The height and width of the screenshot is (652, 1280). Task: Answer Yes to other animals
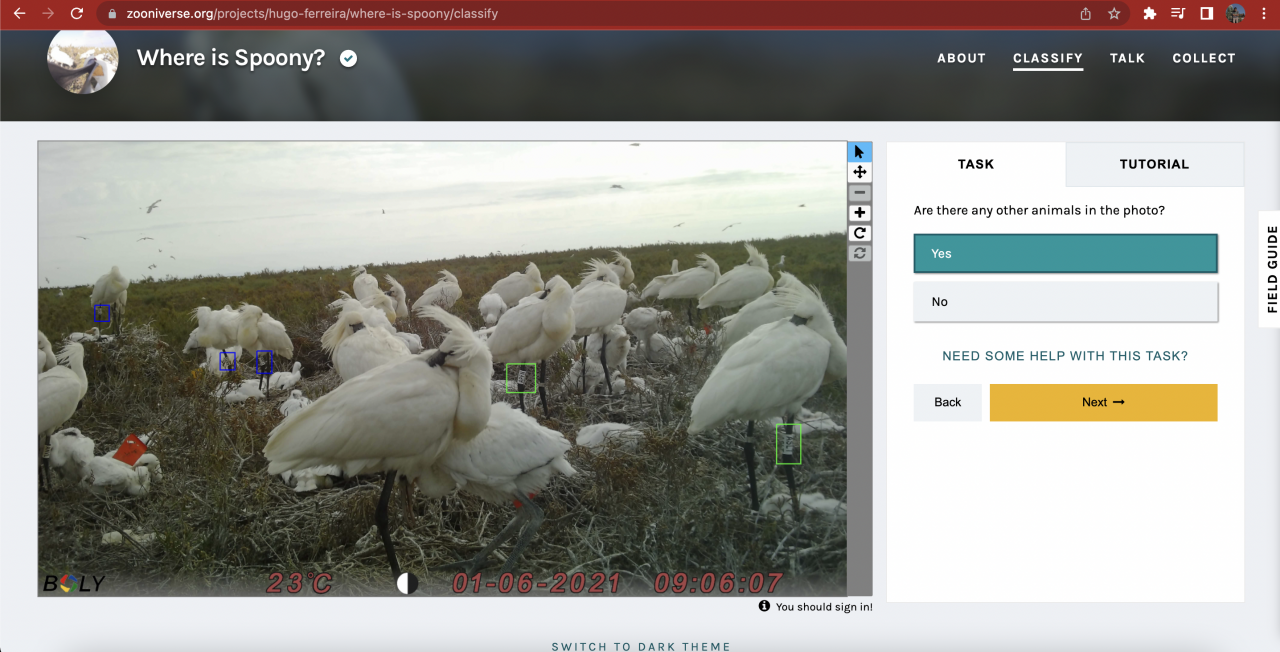point(1066,253)
